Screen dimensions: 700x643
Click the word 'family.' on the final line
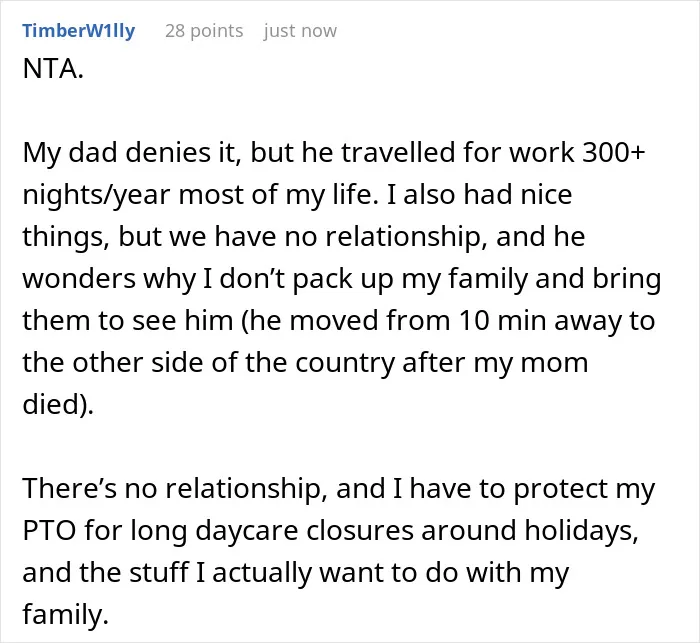[x=65, y=614]
